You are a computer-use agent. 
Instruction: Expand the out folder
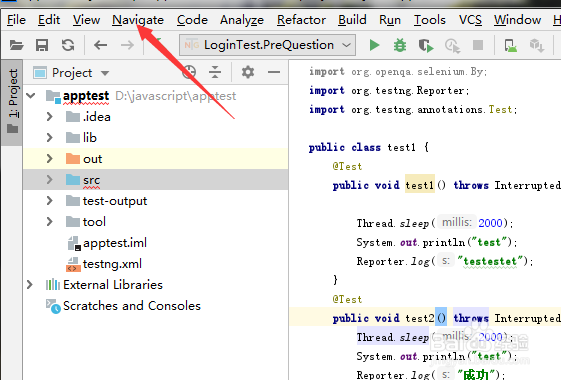50,159
